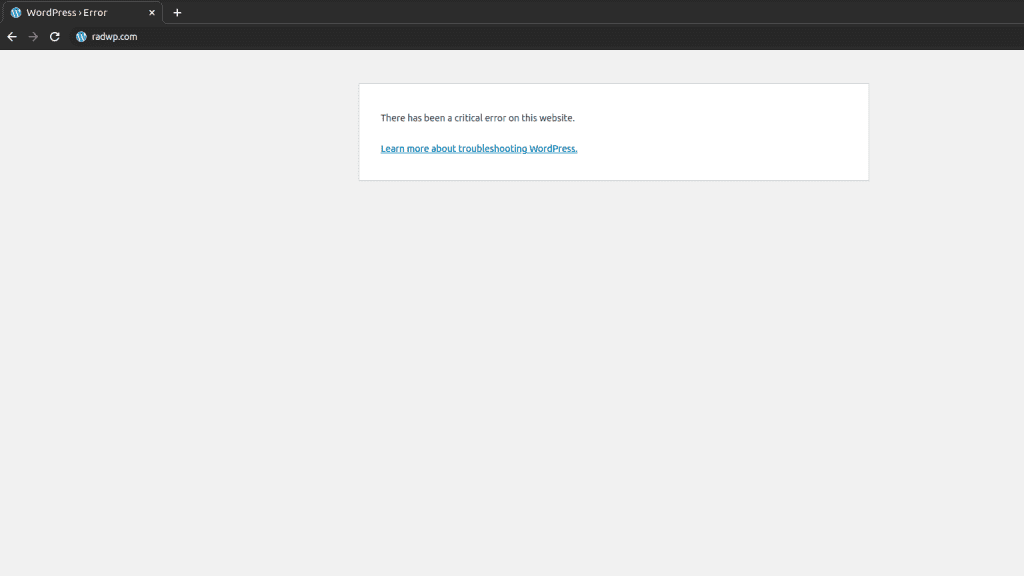The height and width of the screenshot is (576, 1024).
Task: Click the radwp.com URL text
Action: 114,37
